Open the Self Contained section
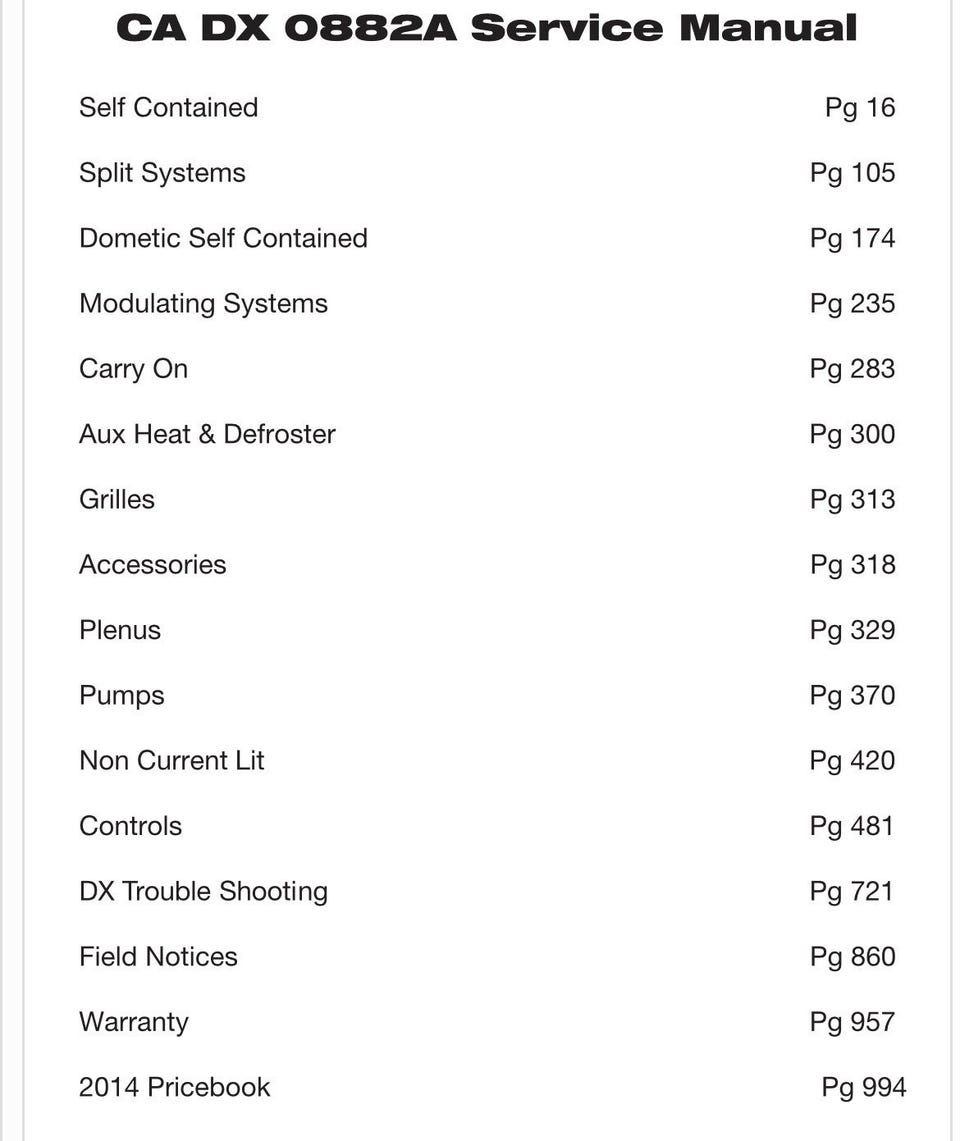Screen dimensions: 960x1141 168,108
